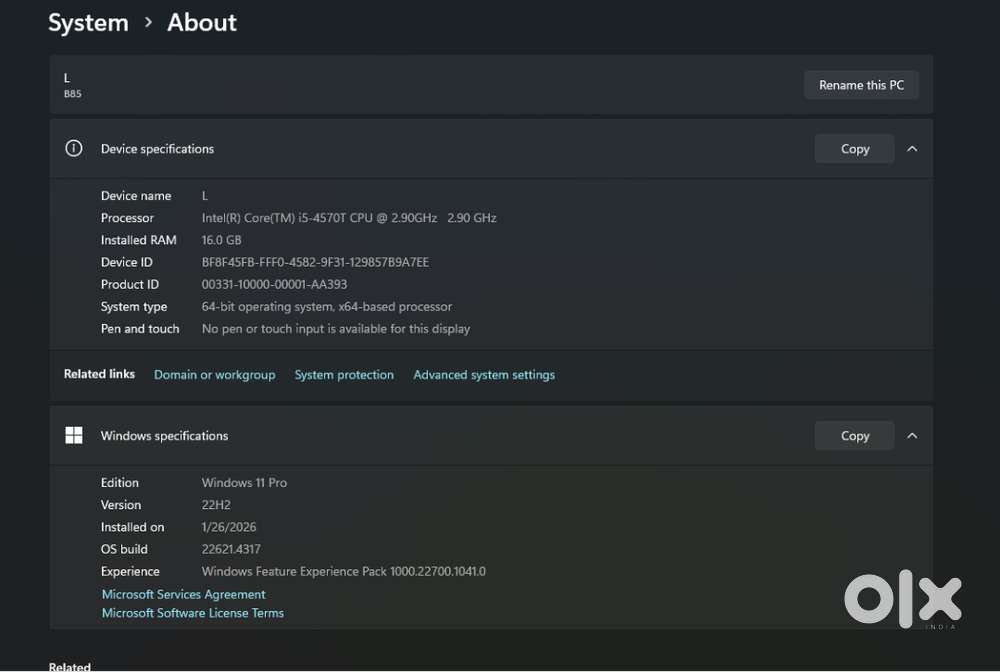This screenshot has width=1000, height=672.
Task: Click the Windows logo icon beside Windows specifications
Action: [x=73, y=436]
